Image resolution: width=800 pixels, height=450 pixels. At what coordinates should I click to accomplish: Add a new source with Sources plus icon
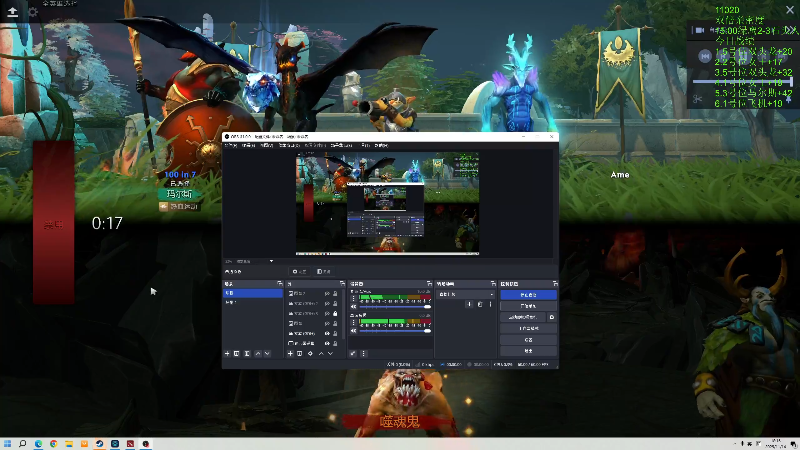point(290,354)
